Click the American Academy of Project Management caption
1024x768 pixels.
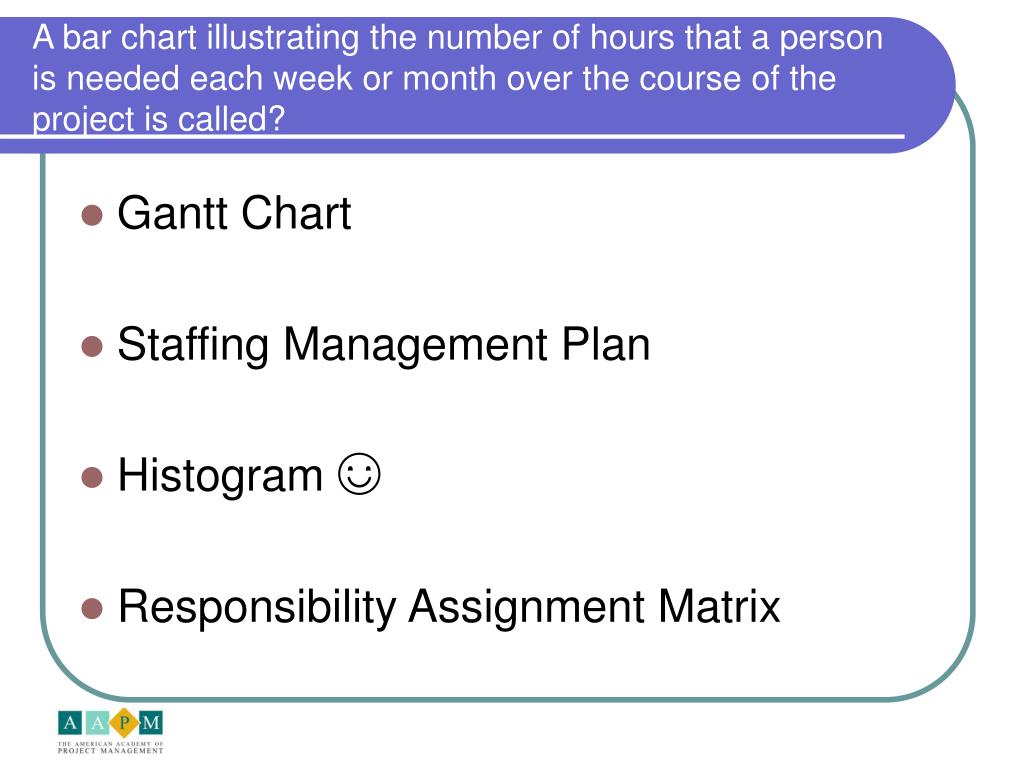point(110,748)
